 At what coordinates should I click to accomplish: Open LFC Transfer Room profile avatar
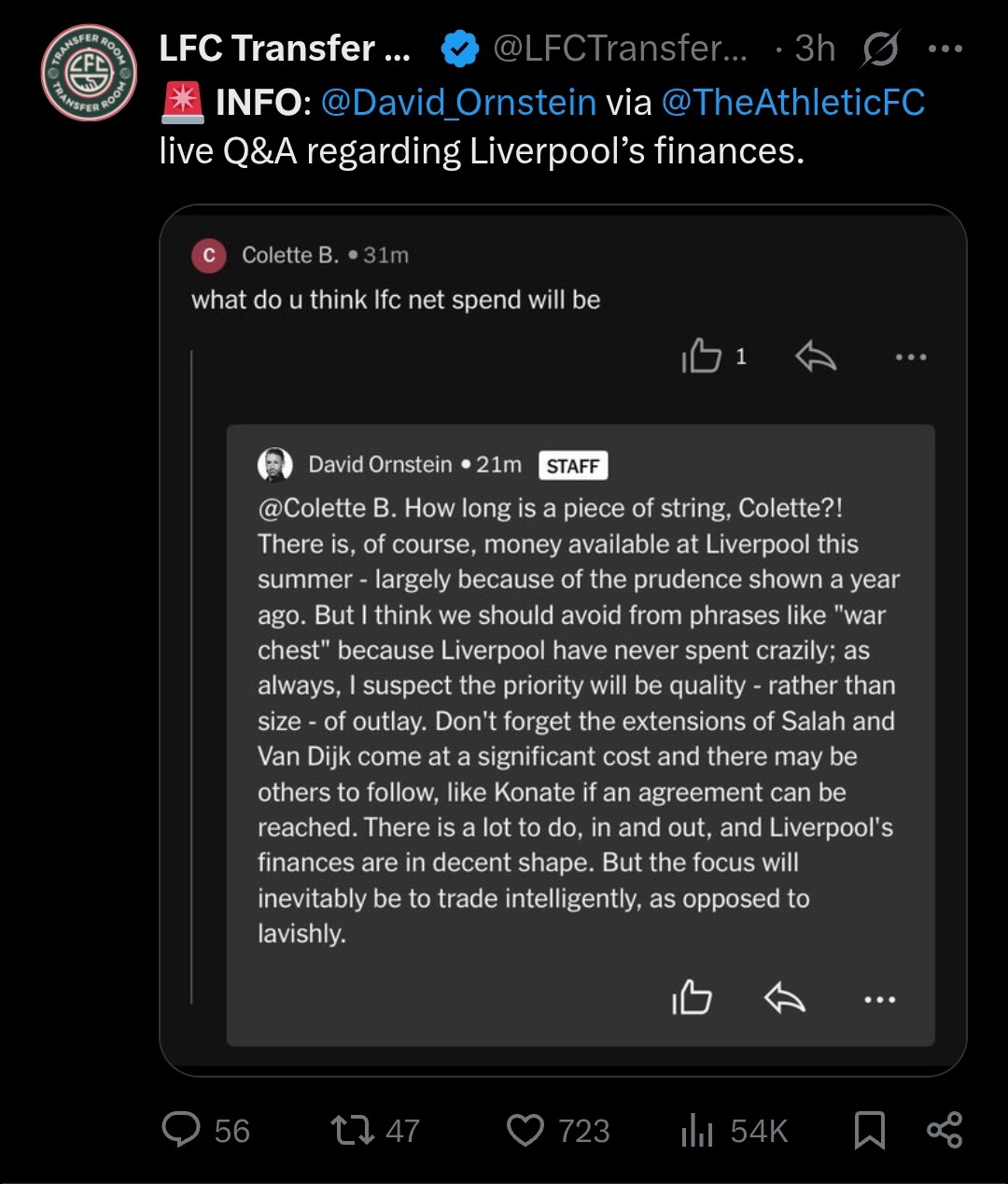[x=90, y=73]
